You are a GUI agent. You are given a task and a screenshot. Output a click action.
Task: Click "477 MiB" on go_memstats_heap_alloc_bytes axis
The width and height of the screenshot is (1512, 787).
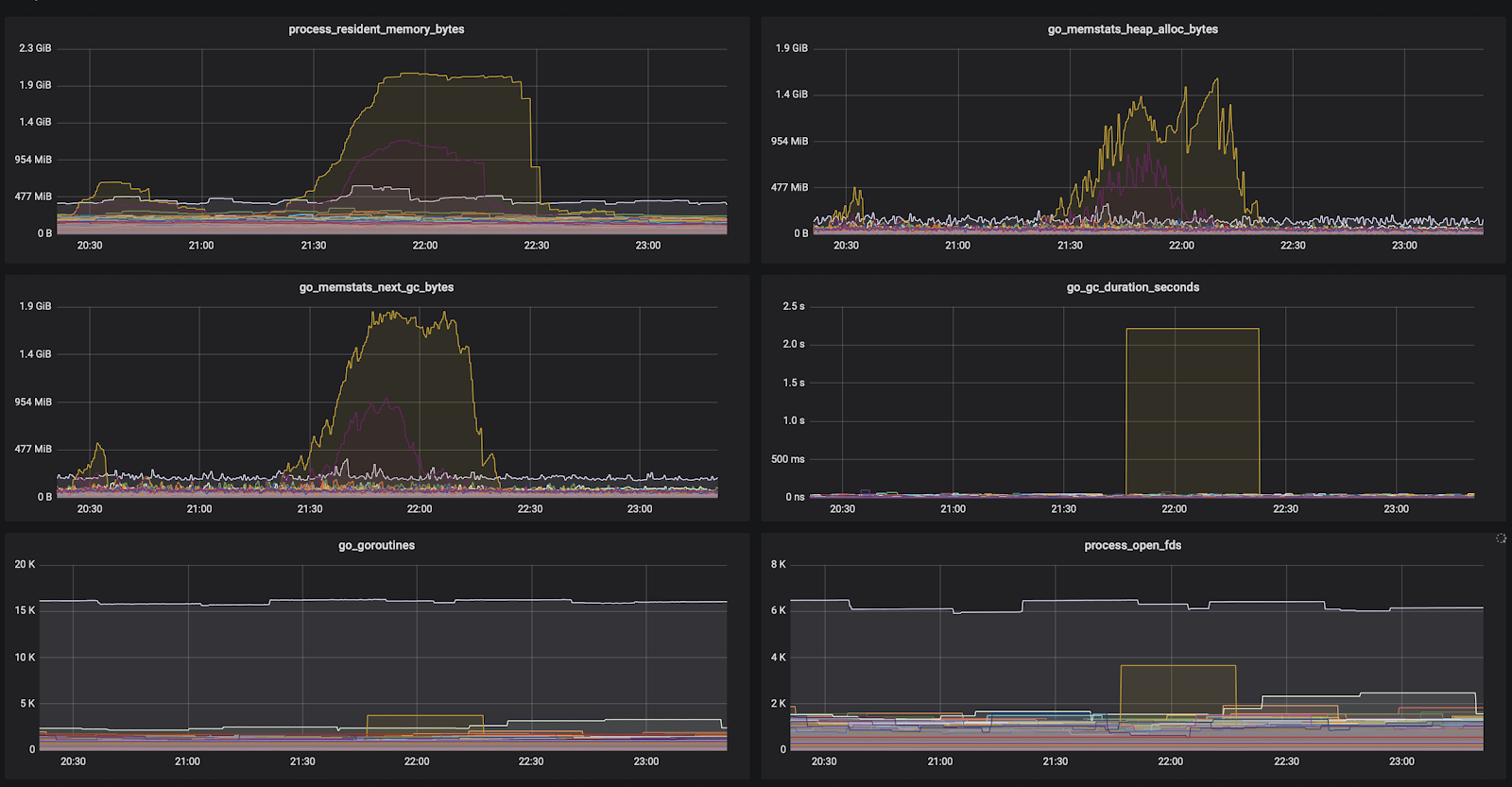(789, 188)
